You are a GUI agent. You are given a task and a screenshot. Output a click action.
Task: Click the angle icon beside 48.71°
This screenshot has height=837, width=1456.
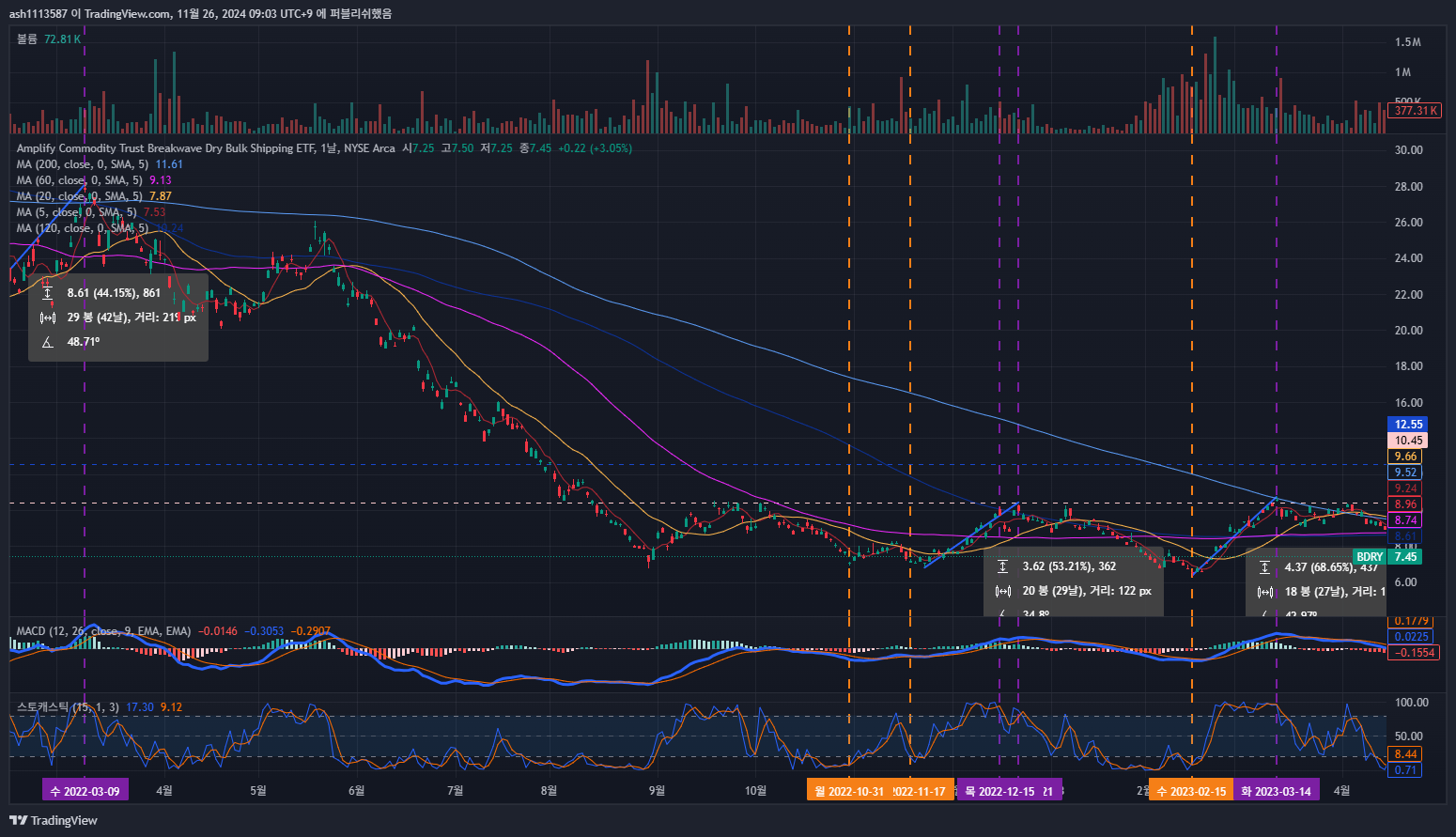point(48,342)
